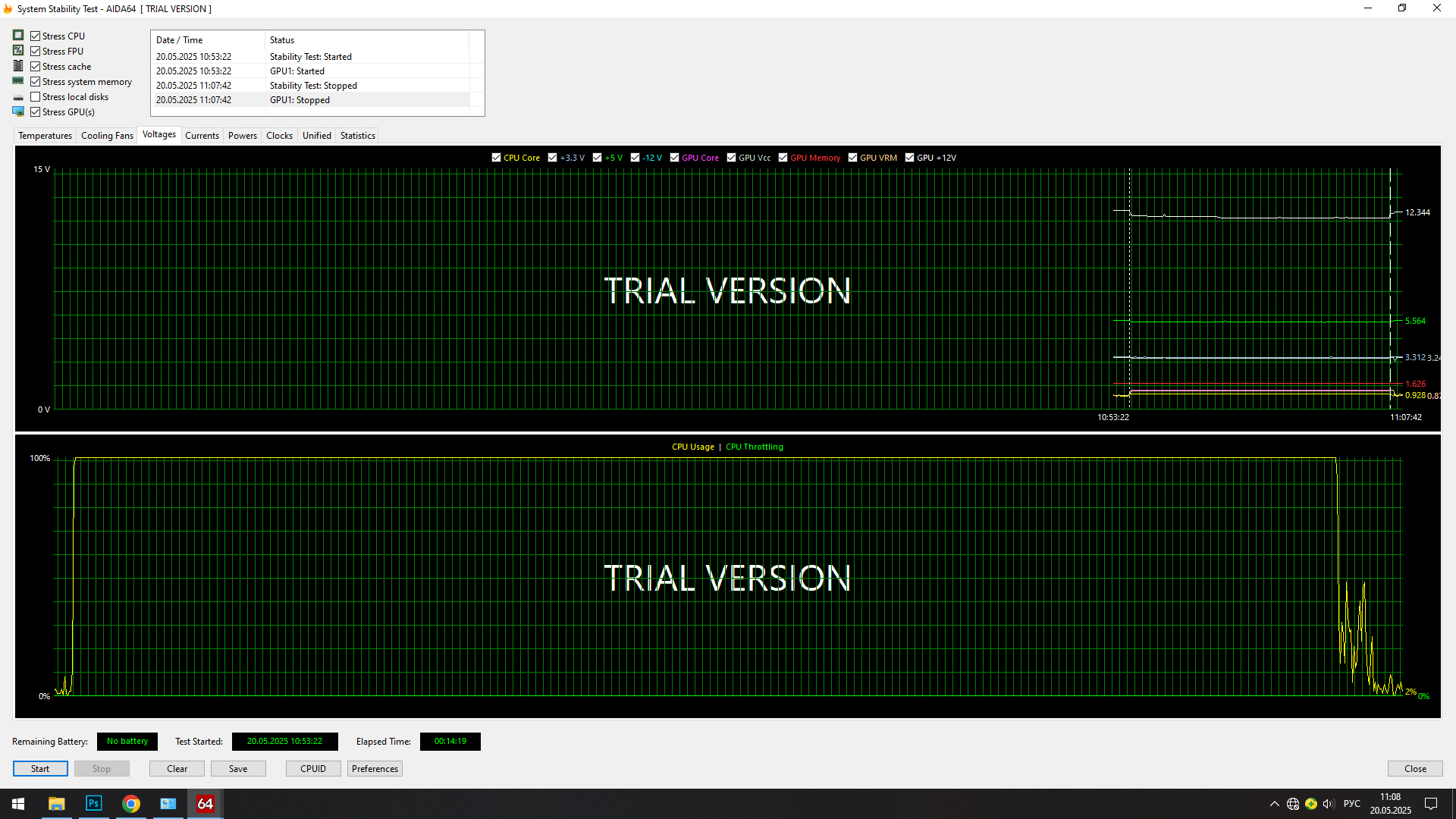Screen dimensions: 1456x819
Task: Click the 'No battery' status field
Action: tap(127, 742)
